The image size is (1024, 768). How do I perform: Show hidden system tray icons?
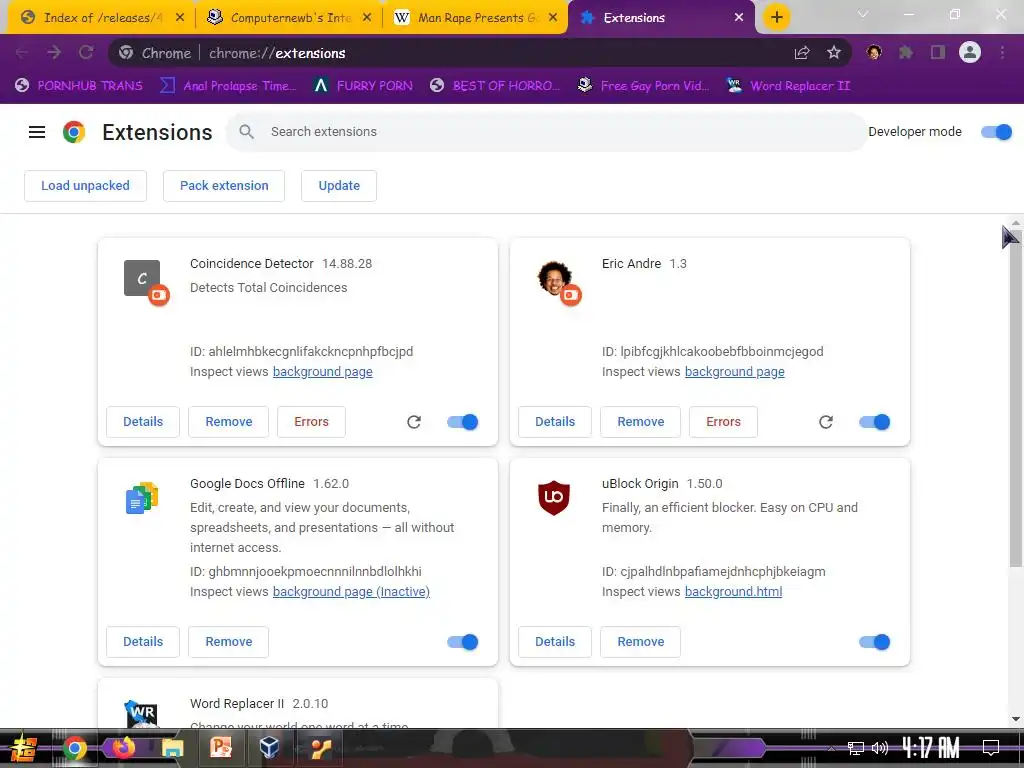click(x=831, y=748)
